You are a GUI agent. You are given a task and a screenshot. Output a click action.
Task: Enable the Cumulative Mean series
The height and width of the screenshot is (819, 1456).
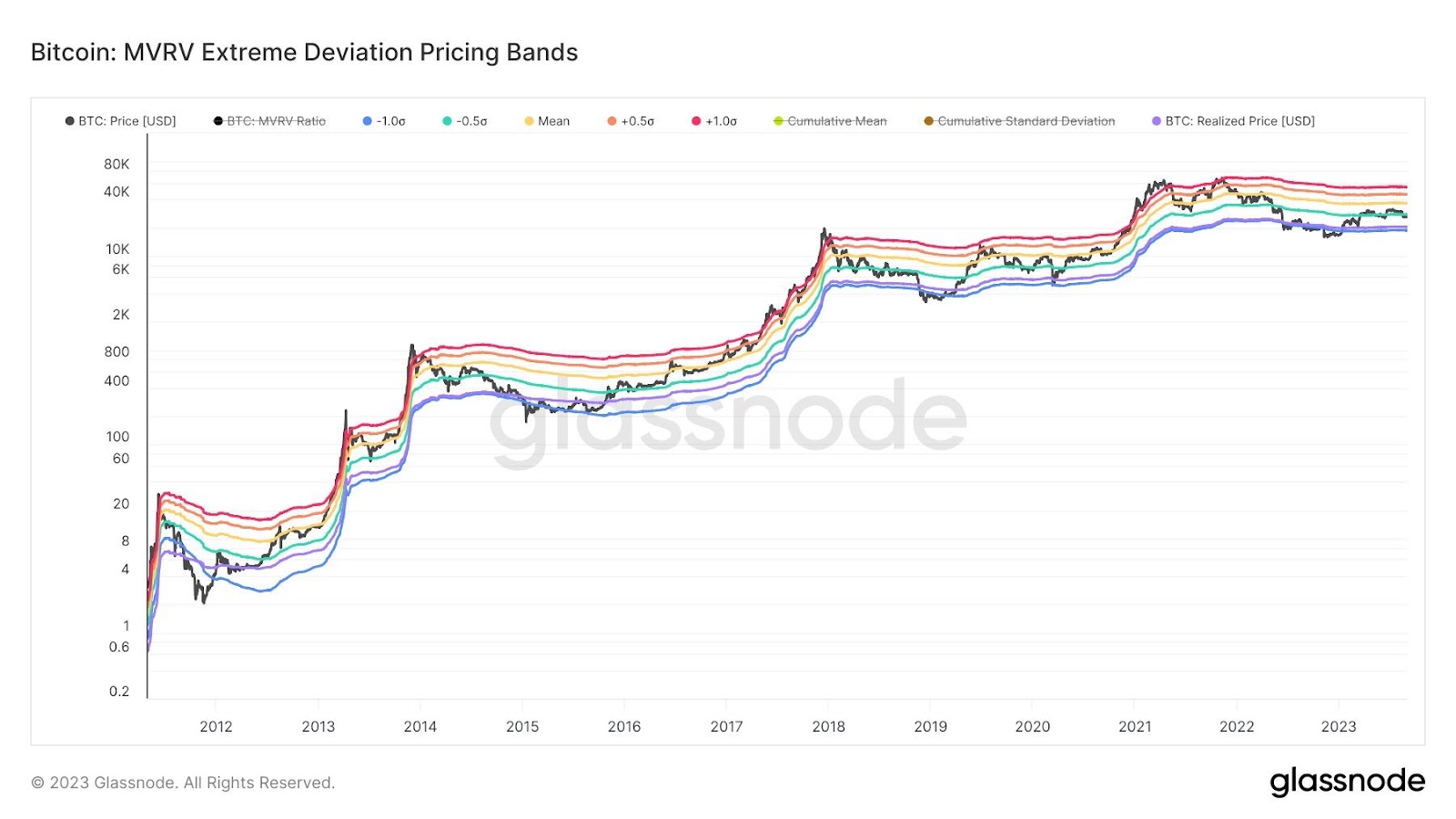point(830,121)
